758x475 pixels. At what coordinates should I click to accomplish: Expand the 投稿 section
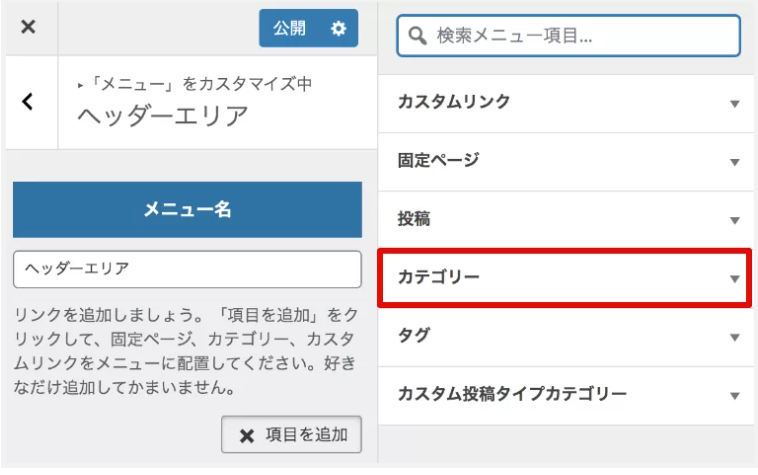click(565, 219)
